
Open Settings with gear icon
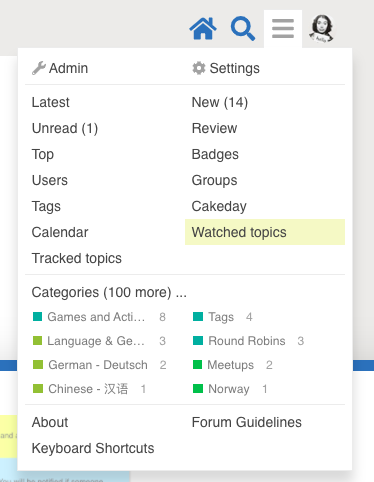(226, 68)
